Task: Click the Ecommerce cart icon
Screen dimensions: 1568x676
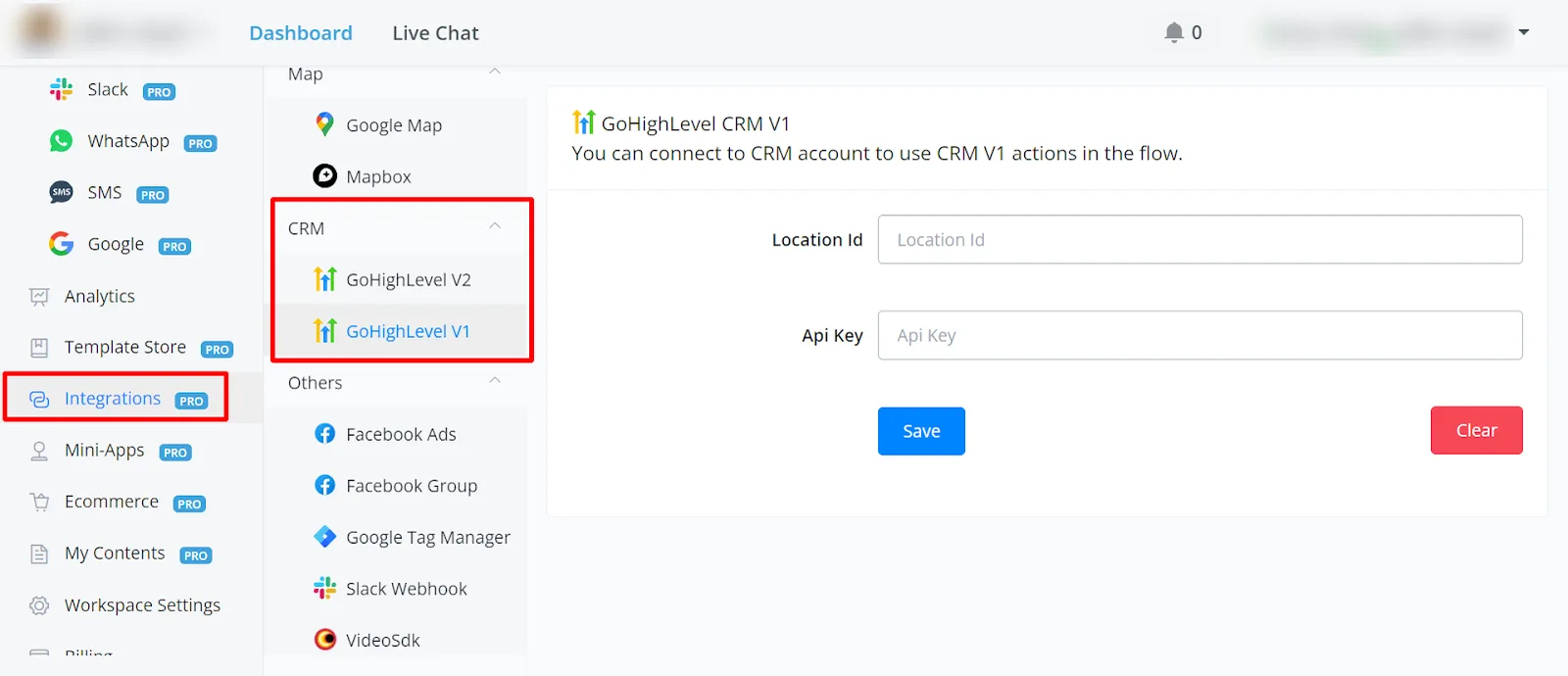Action: [39, 502]
